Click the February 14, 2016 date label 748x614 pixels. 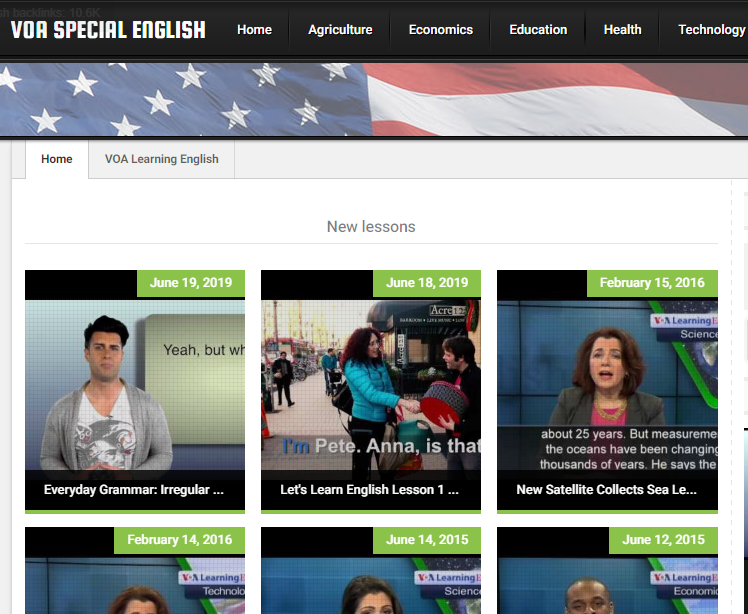tap(179, 540)
